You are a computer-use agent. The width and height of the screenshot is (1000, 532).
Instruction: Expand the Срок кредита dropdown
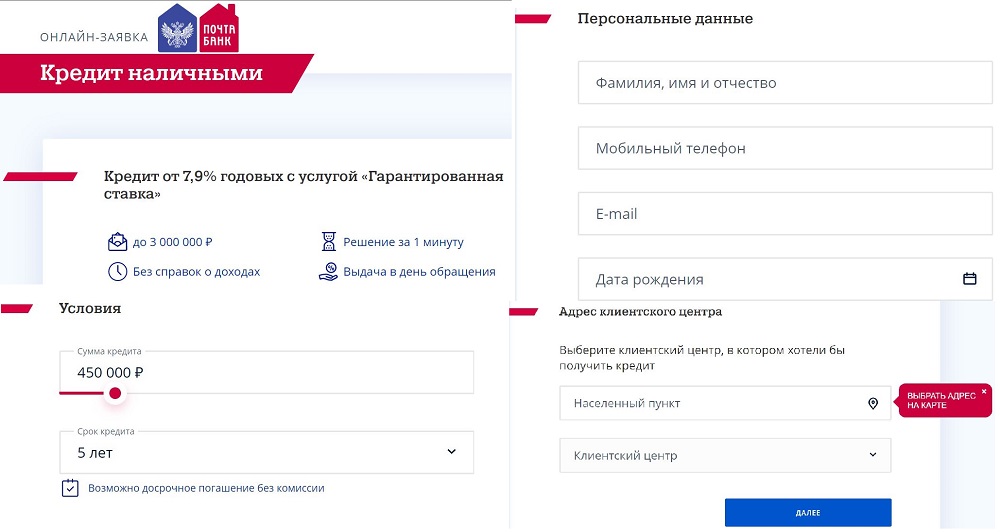pyautogui.click(x=452, y=452)
